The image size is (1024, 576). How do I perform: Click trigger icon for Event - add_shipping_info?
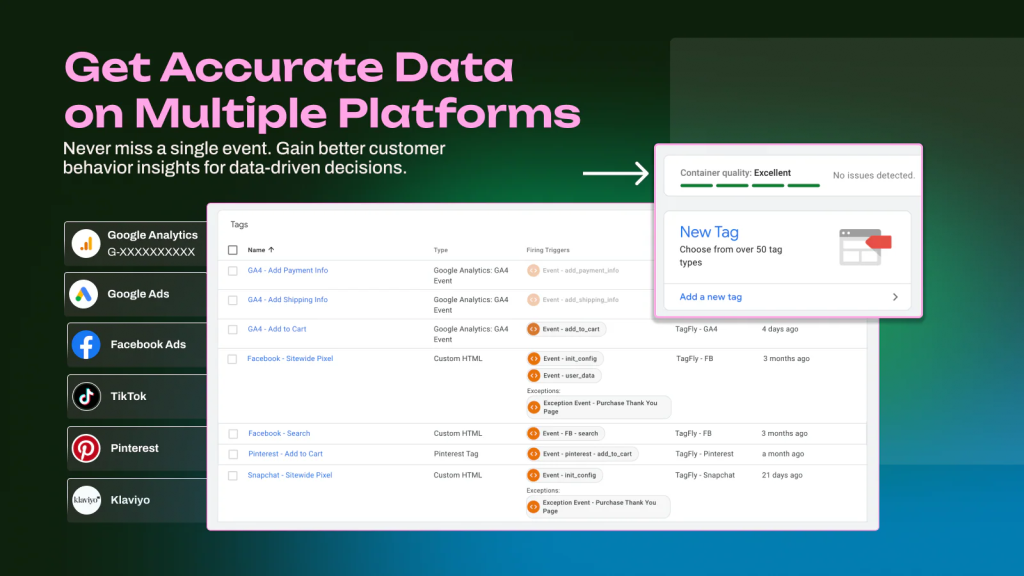pos(534,300)
